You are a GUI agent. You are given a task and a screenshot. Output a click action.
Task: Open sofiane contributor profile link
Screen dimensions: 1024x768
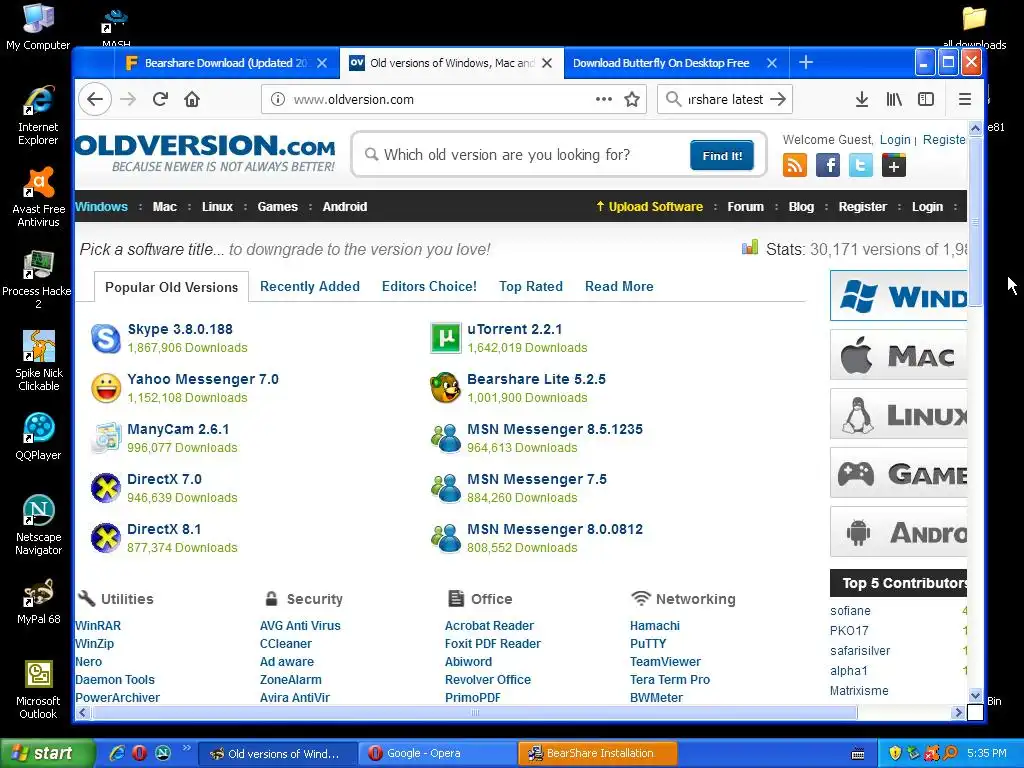pyautogui.click(x=850, y=611)
